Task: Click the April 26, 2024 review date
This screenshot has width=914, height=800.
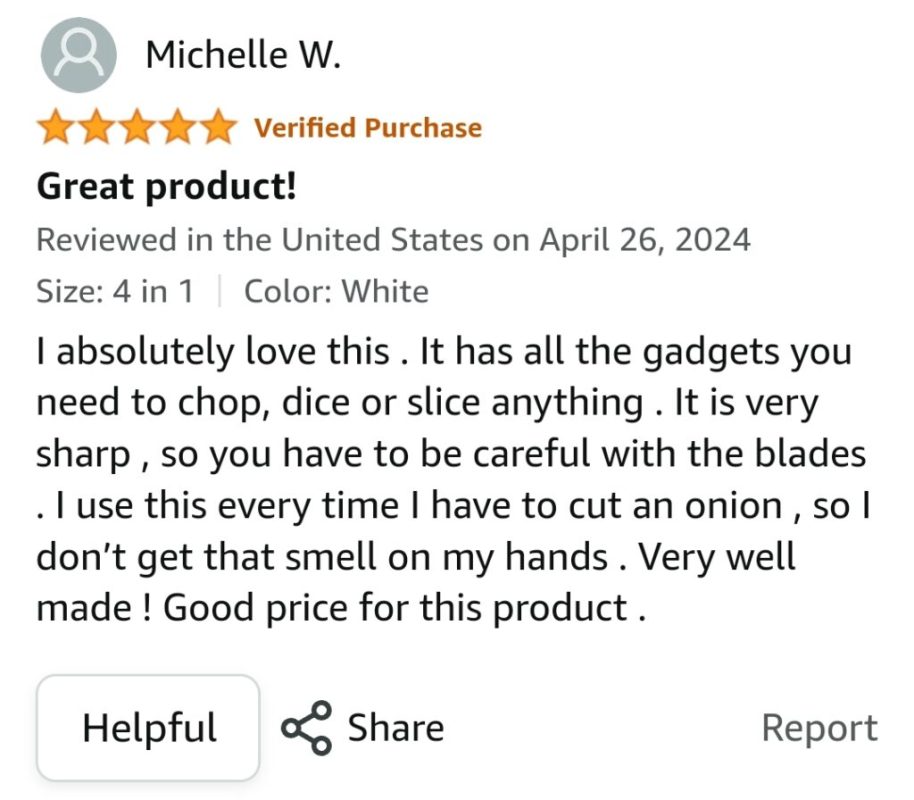Action: (x=645, y=240)
